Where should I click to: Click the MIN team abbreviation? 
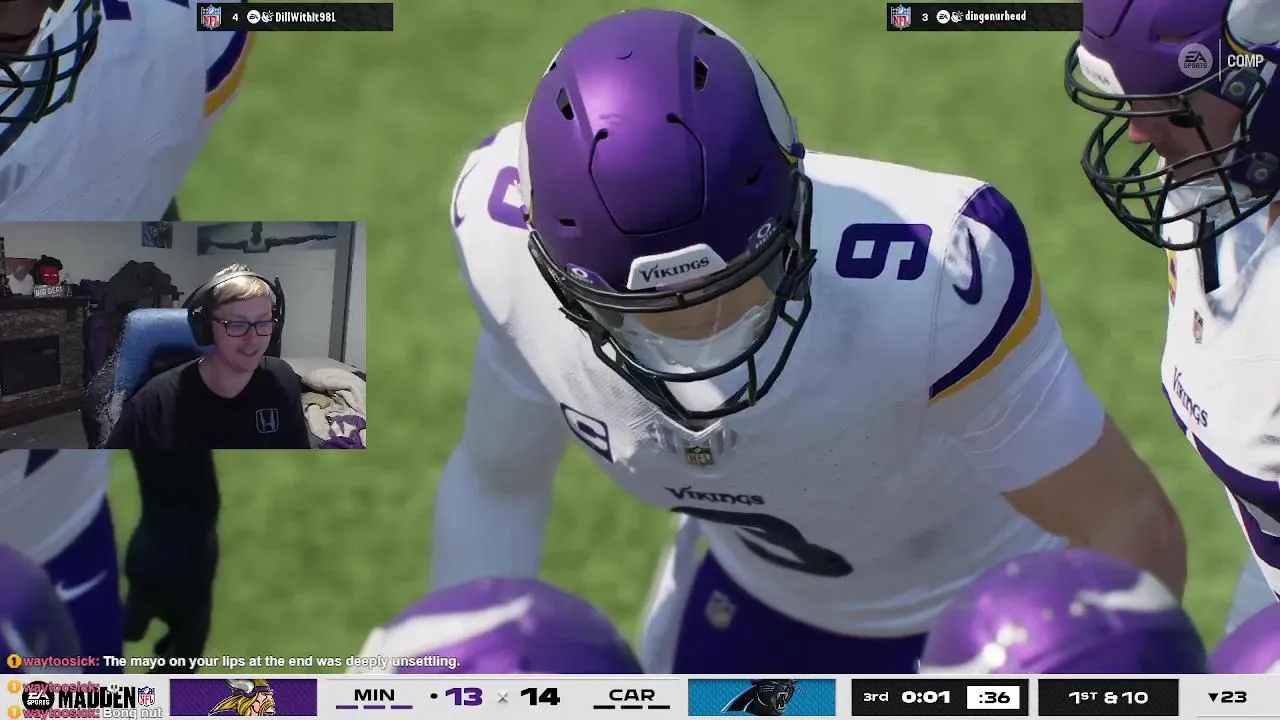(374, 695)
